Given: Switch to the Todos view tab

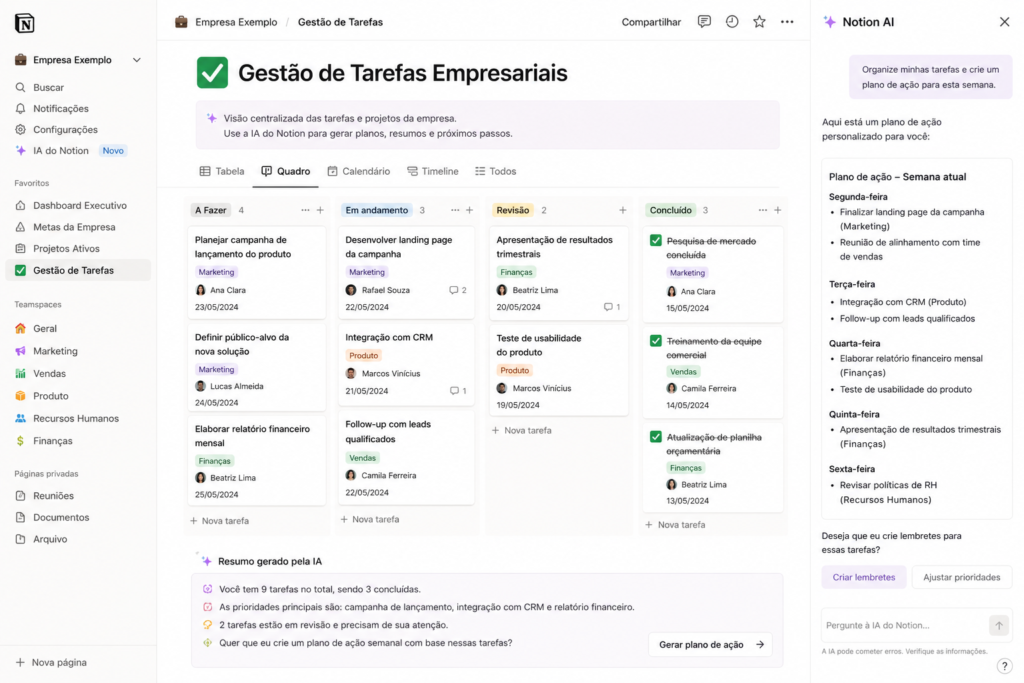Looking at the screenshot, I should pos(496,171).
